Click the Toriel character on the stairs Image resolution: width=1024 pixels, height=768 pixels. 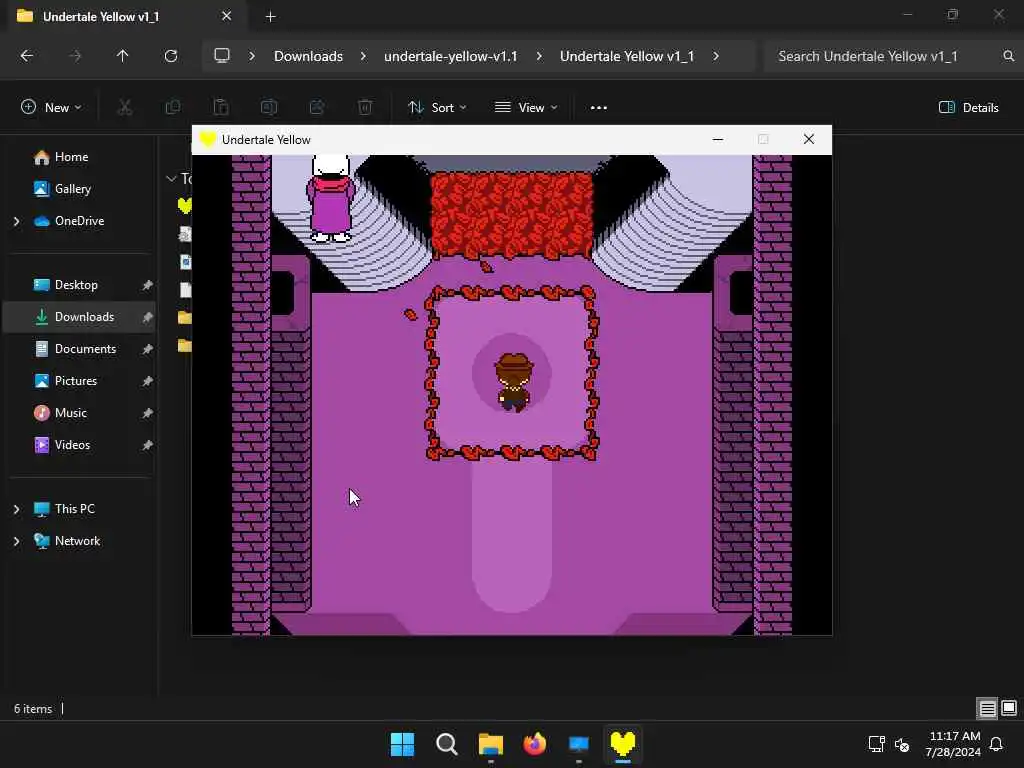[x=331, y=198]
